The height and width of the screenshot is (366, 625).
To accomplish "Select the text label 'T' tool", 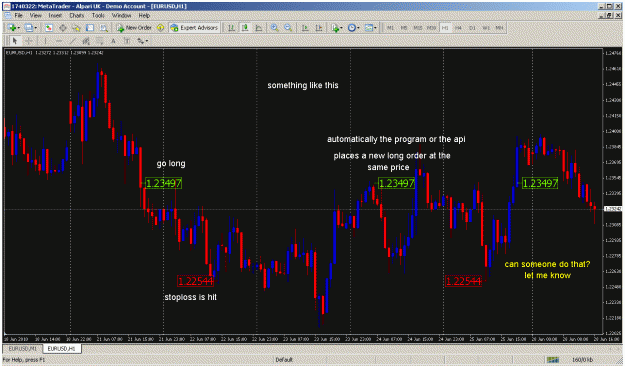I will tap(127, 41).
